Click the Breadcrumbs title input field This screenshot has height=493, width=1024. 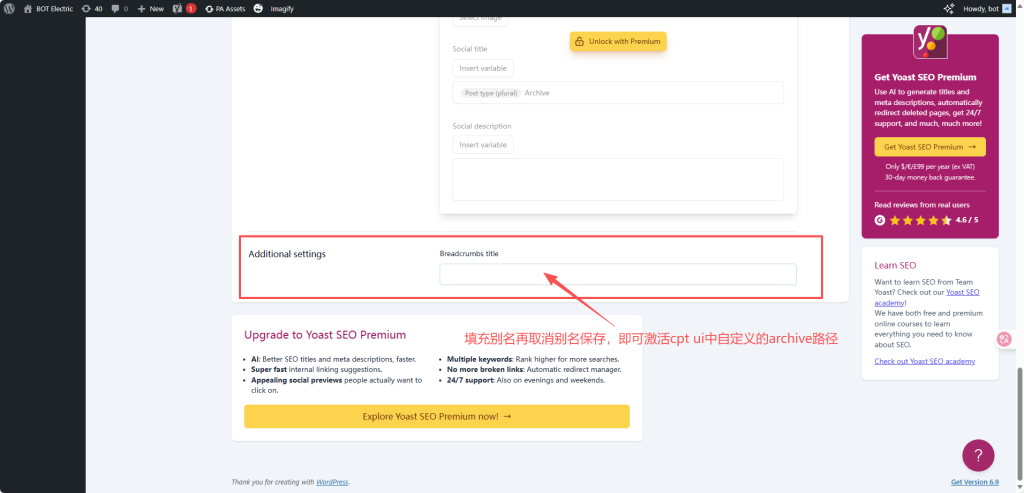tap(618, 274)
